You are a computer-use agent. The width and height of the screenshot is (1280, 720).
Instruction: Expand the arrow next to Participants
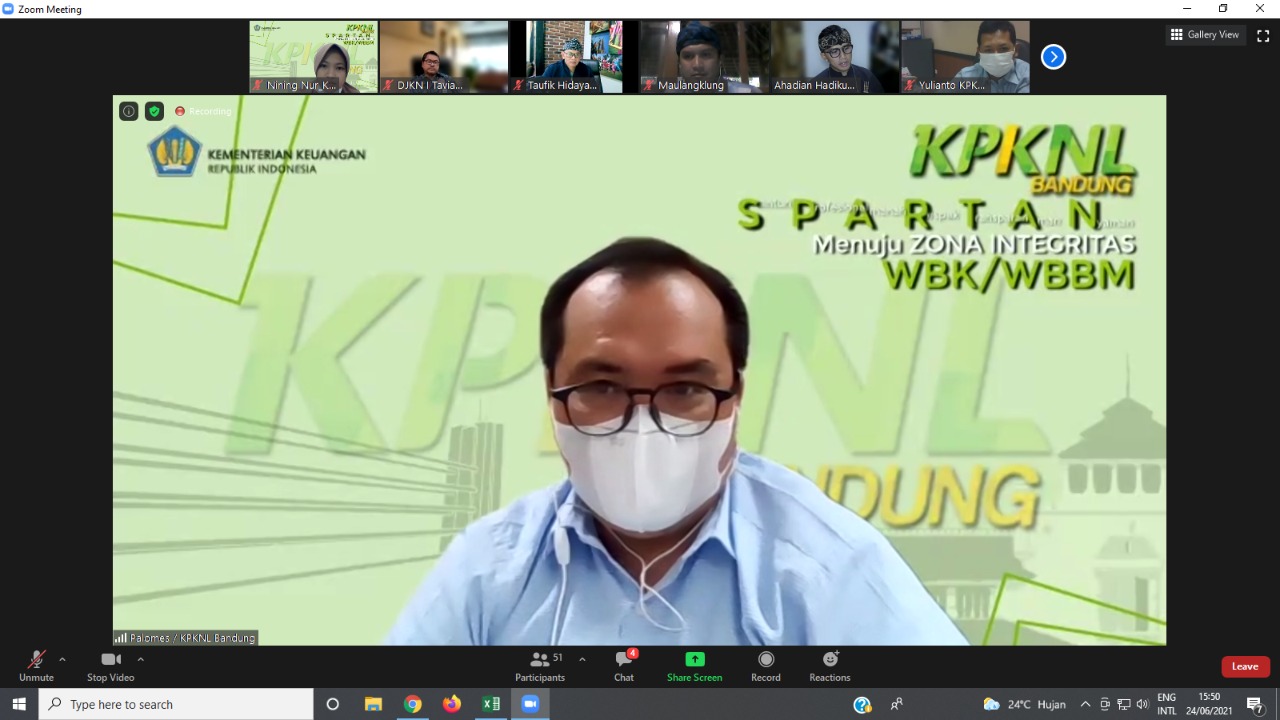tap(582, 660)
